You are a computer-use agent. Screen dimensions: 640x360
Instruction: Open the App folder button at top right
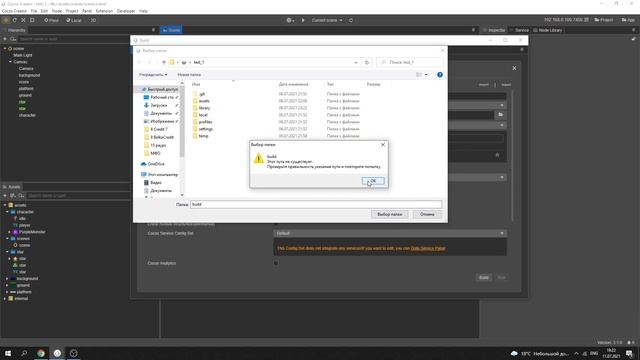click(x=628, y=20)
